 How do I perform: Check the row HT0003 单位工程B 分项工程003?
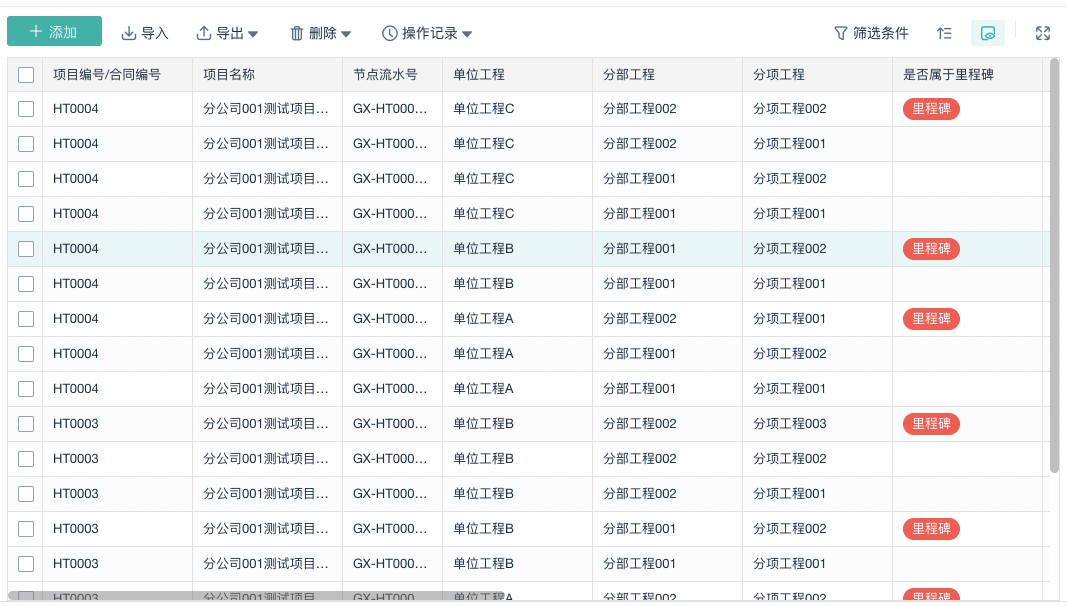point(26,424)
